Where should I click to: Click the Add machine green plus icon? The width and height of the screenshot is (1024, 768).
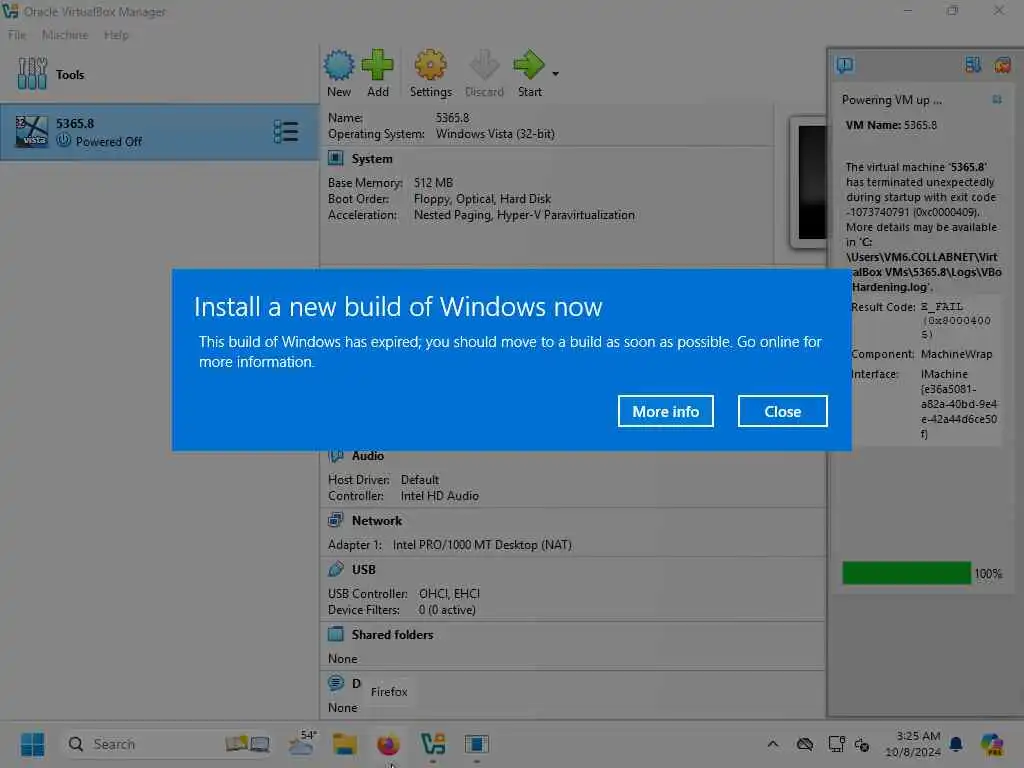377,65
